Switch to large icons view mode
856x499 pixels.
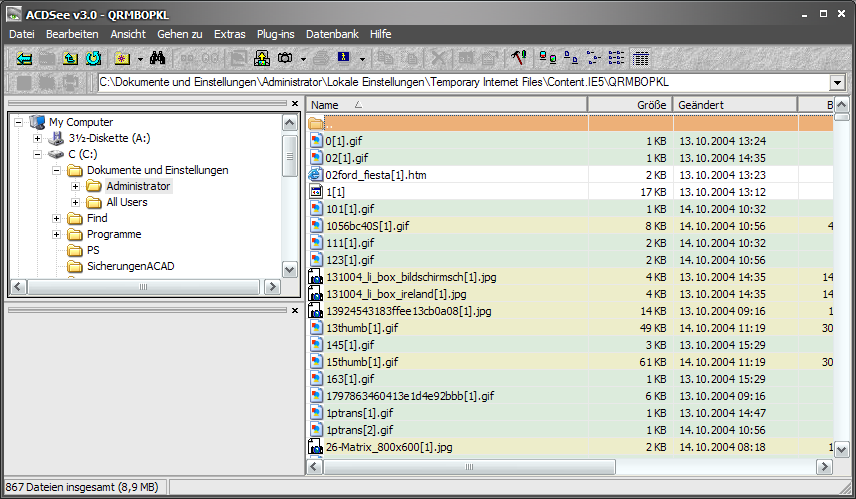click(571, 57)
